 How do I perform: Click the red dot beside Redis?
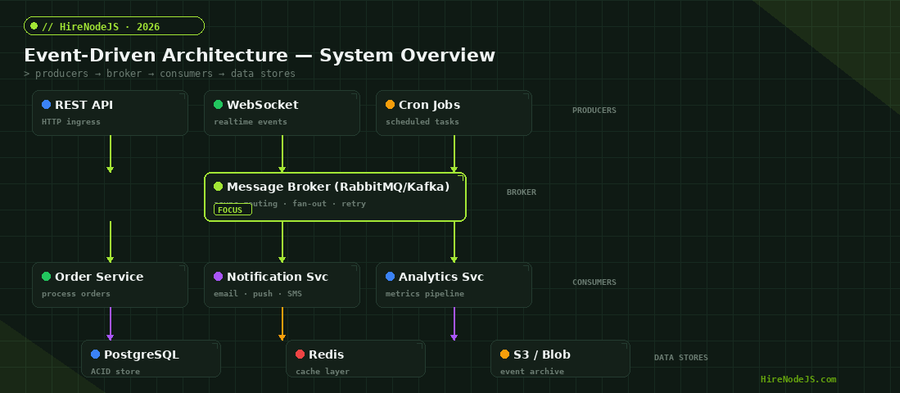coord(300,355)
